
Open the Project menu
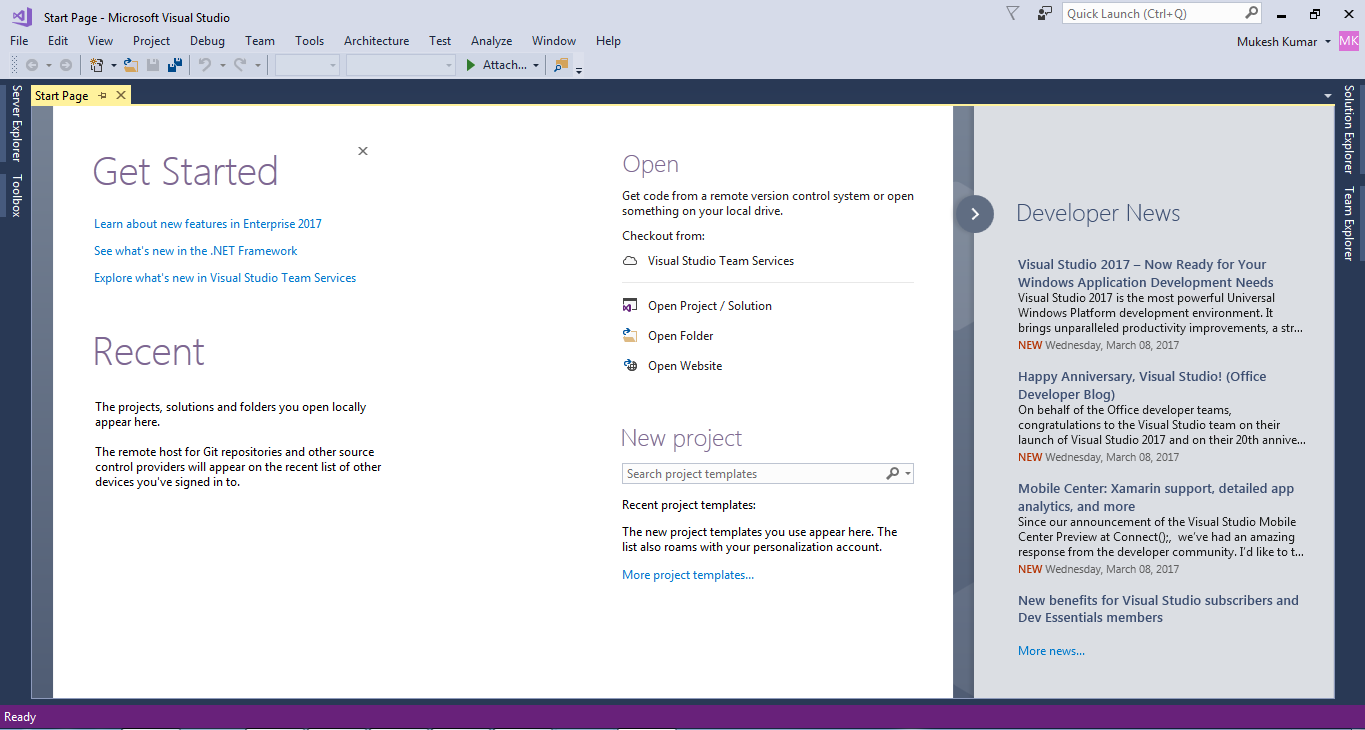[151, 41]
